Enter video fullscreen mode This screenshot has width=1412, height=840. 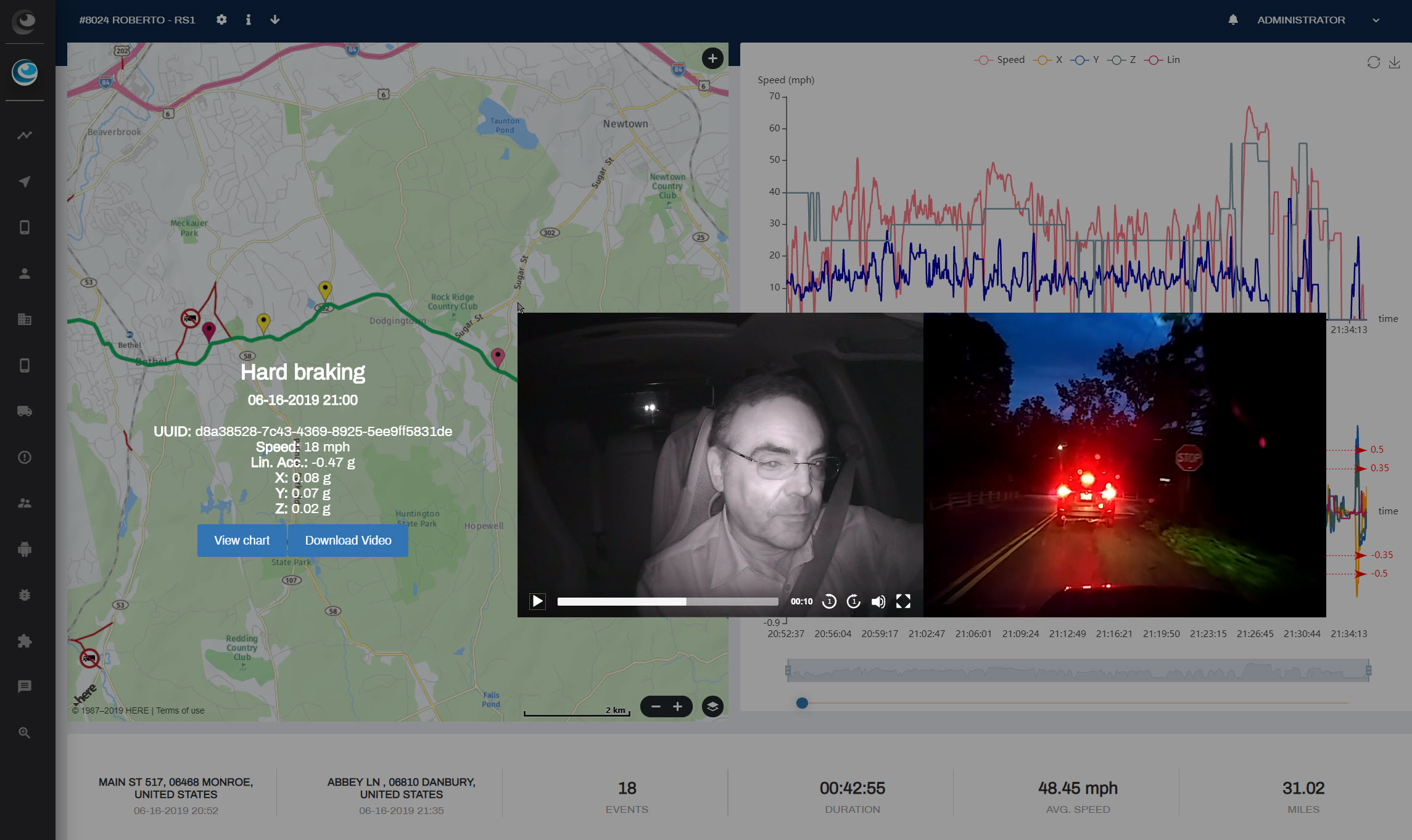pyautogui.click(x=903, y=601)
